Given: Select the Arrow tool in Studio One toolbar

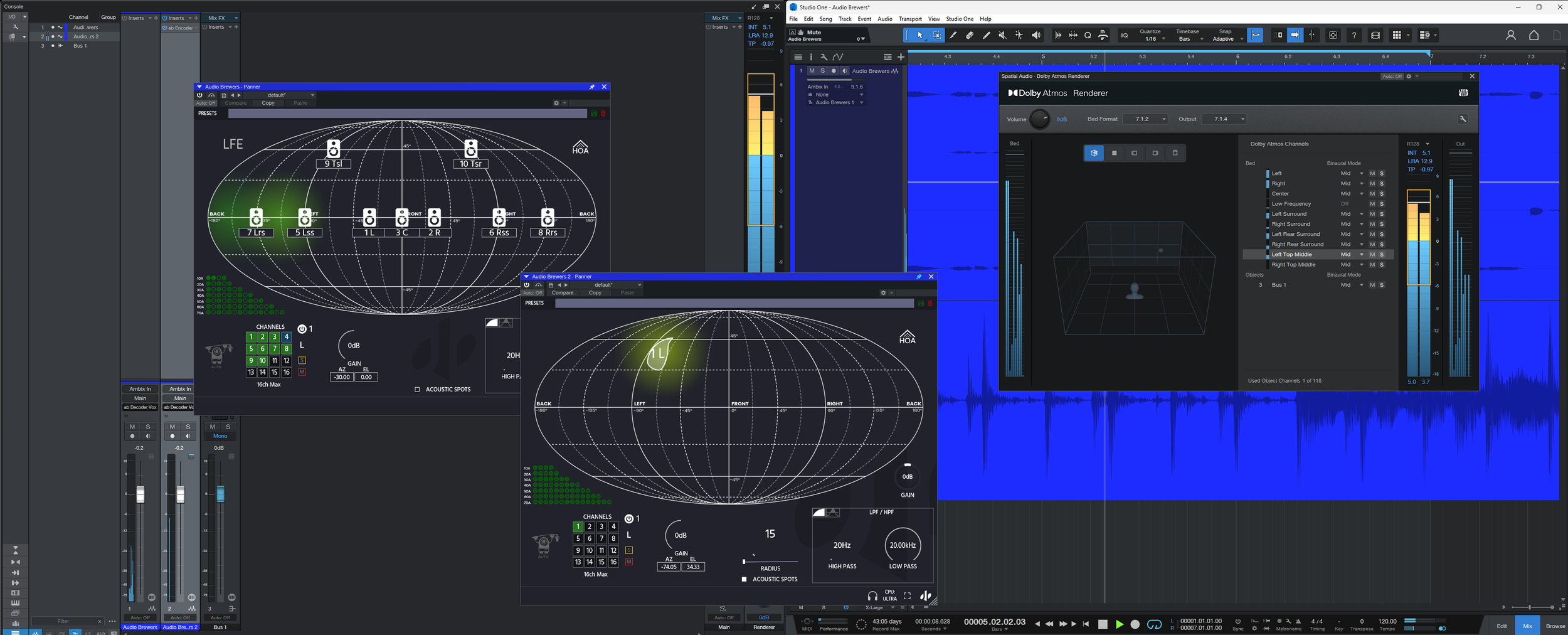Looking at the screenshot, I should 919,36.
